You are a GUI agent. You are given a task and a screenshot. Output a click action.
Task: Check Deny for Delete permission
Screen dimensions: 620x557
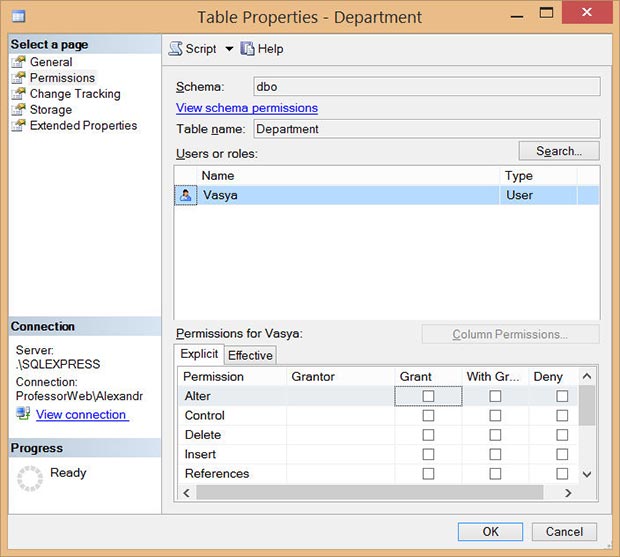click(x=562, y=435)
